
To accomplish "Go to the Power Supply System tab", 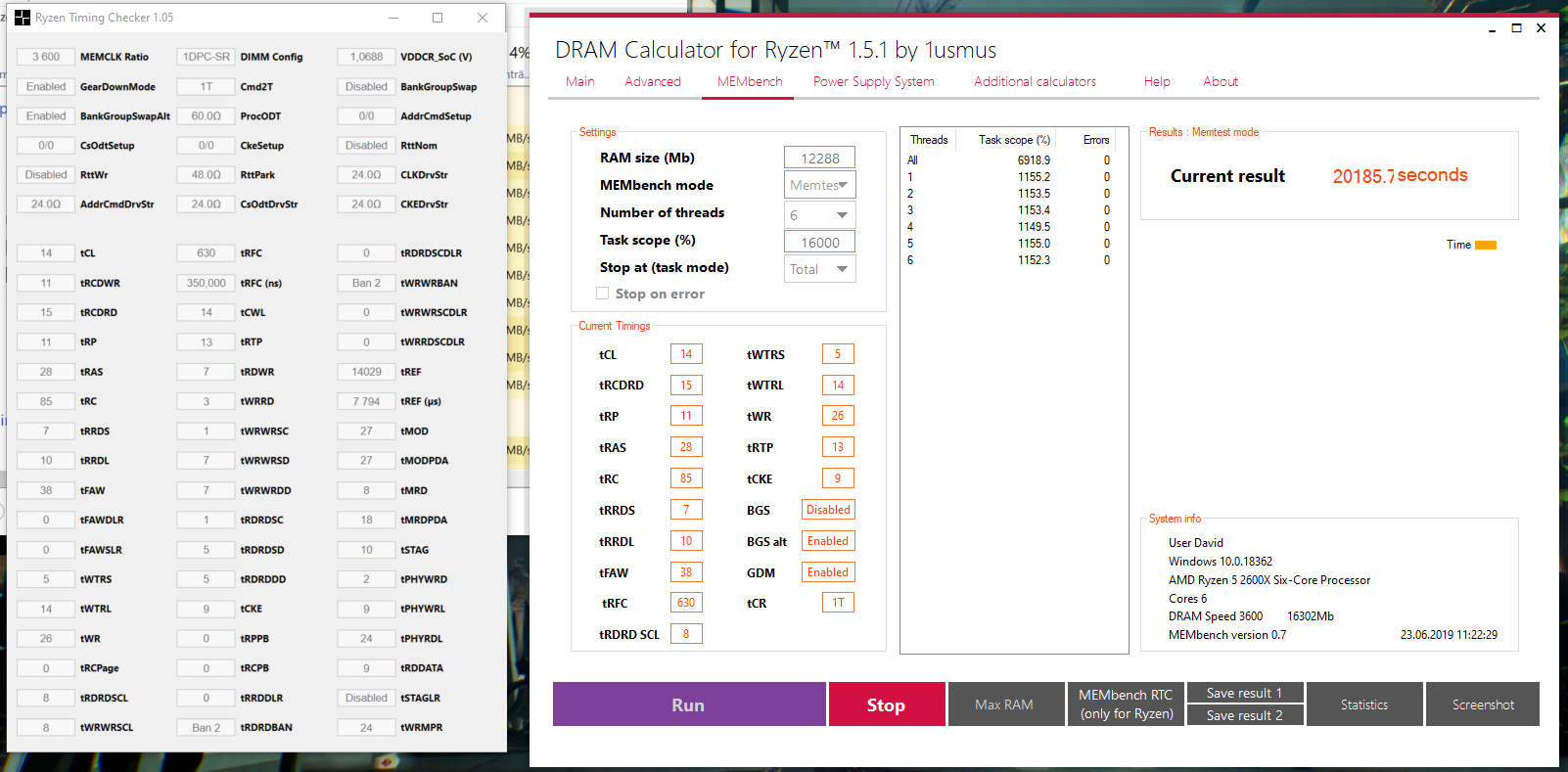I will pos(874,82).
